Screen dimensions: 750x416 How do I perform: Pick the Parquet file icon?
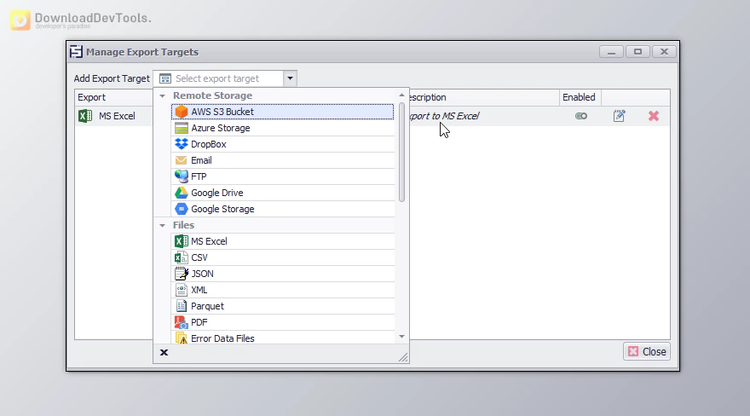[x=181, y=306]
